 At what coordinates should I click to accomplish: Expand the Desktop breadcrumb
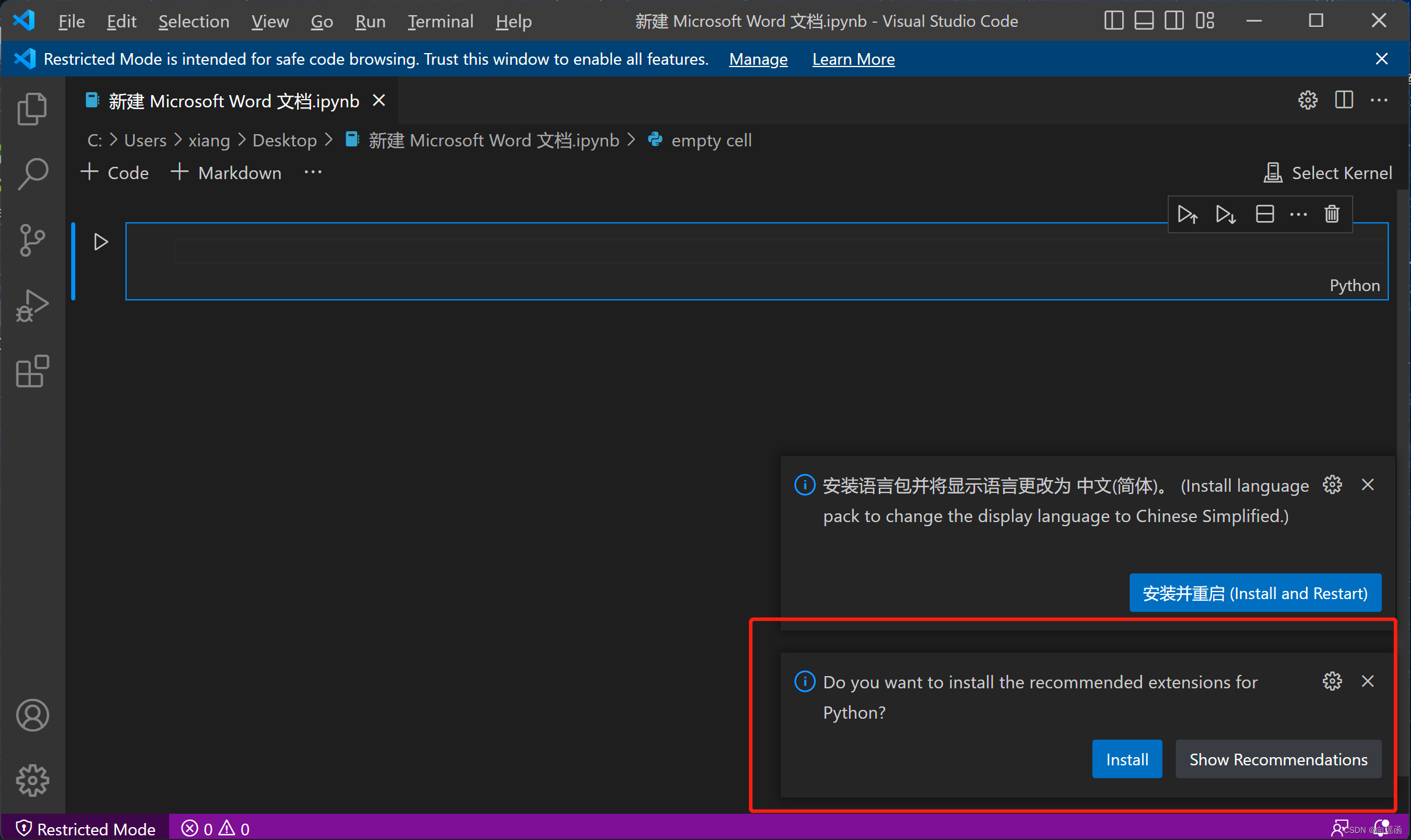coord(285,141)
